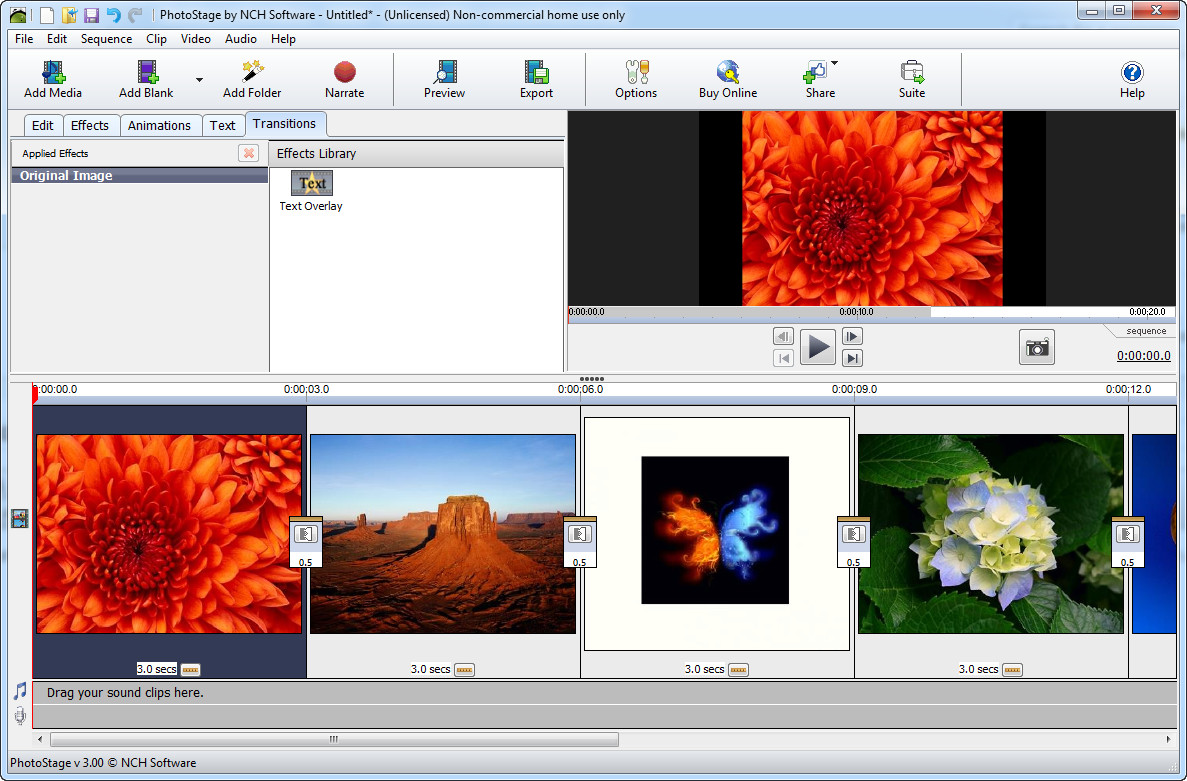Open the NCH Suite icon
The image size is (1187, 781).
[911, 78]
